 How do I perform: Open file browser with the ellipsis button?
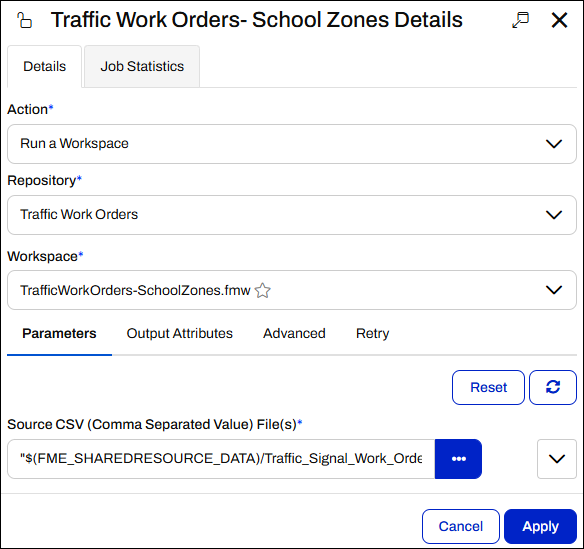point(458,459)
